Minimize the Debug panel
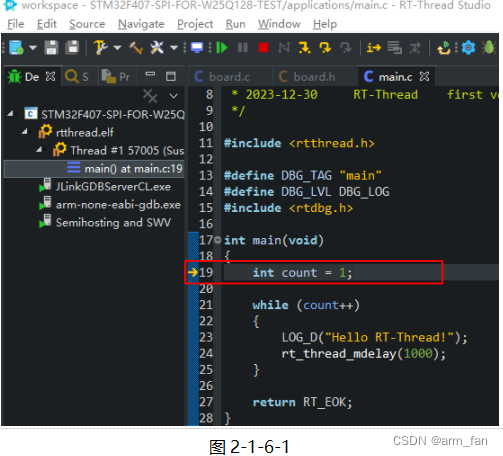This screenshot has width=503, height=456. (x=150, y=74)
